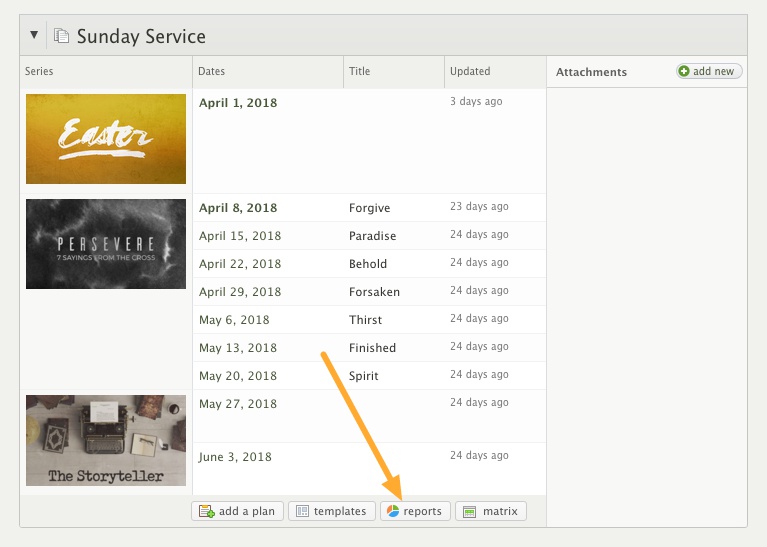Click the Behold title
767x547 pixels.
tap(368, 264)
